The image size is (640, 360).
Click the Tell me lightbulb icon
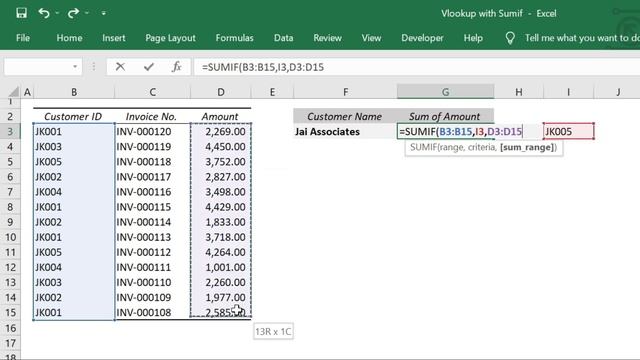coord(510,38)
